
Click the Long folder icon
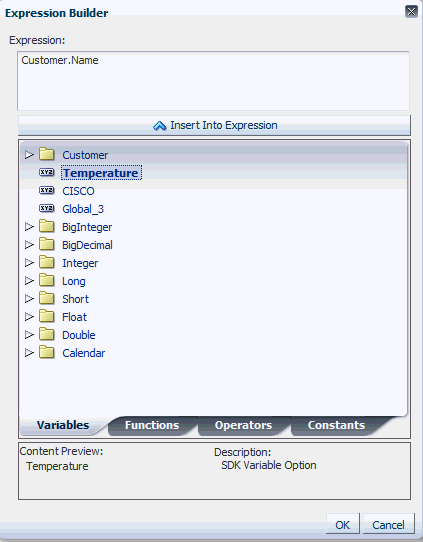[47, 280]
